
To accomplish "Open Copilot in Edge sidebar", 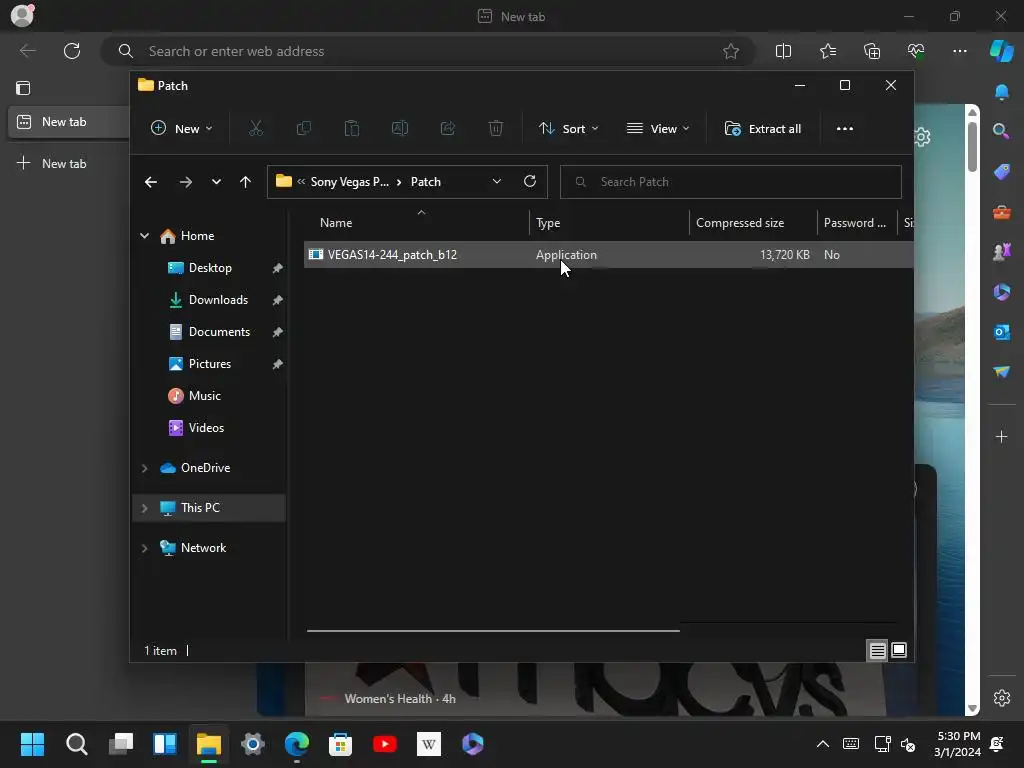I will [1001, 51].
